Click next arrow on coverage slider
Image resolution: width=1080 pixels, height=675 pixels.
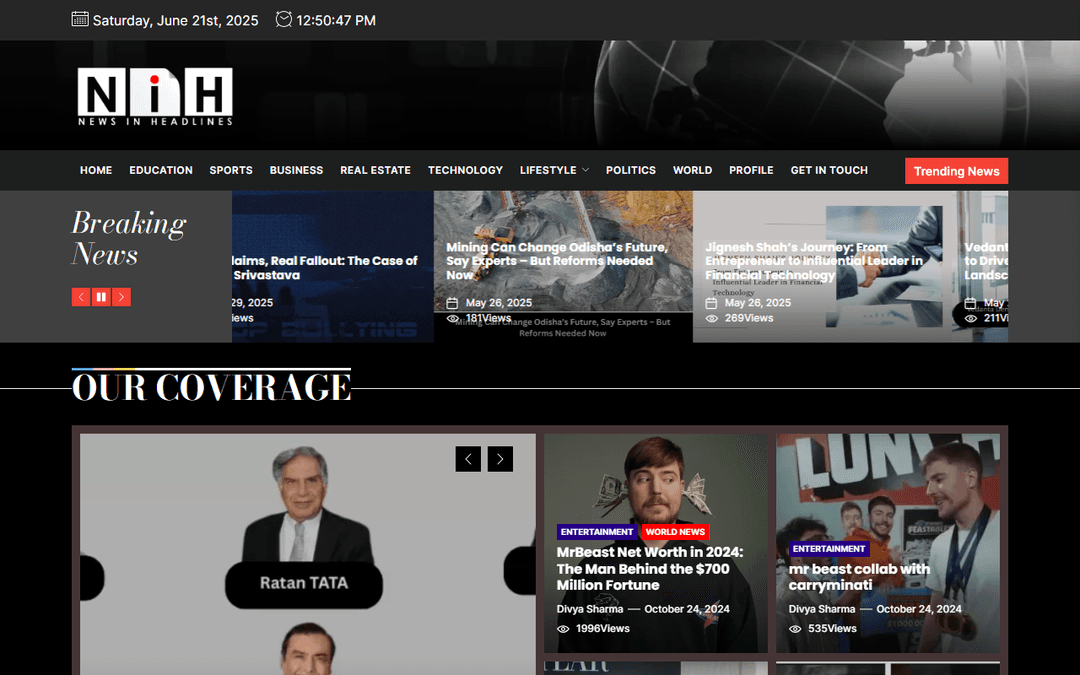click(x=500, y=459)
